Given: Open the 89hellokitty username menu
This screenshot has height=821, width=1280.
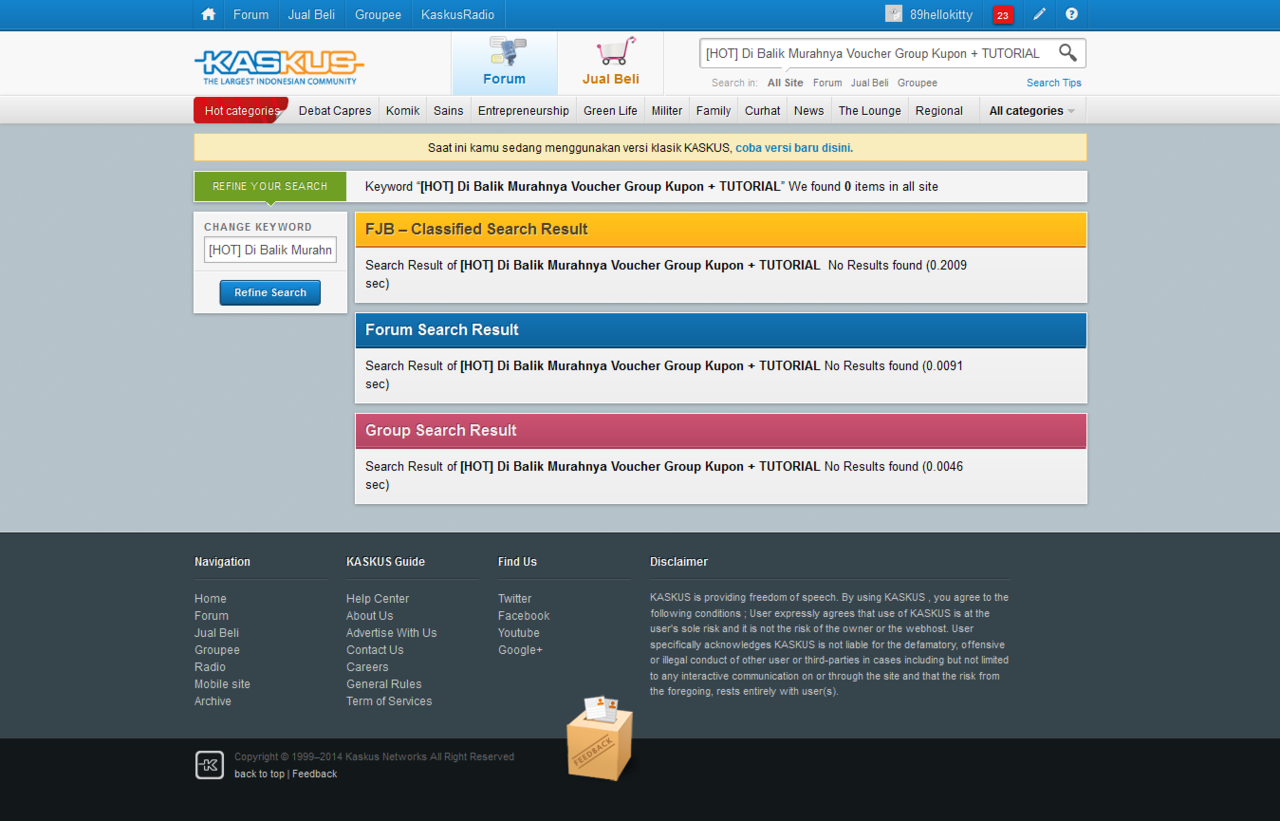Looking at the screenshot, I should (x=941, y=15).
